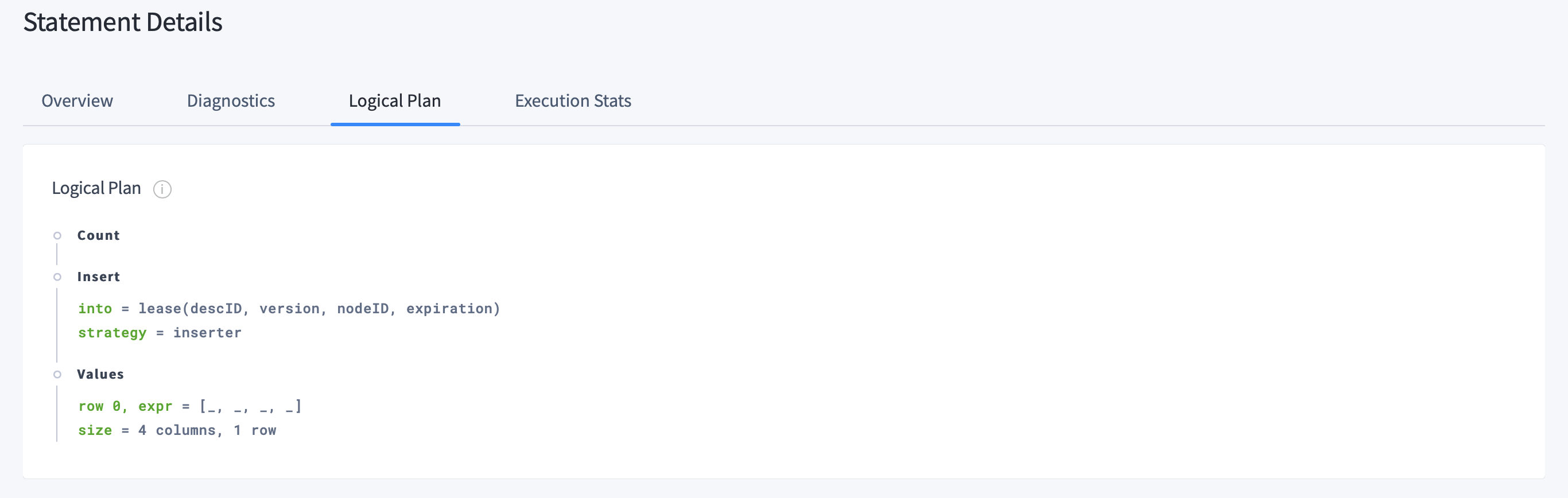Open the Diagnostics tab
The width and height of the screenshot is (1568, 498).
231,100
